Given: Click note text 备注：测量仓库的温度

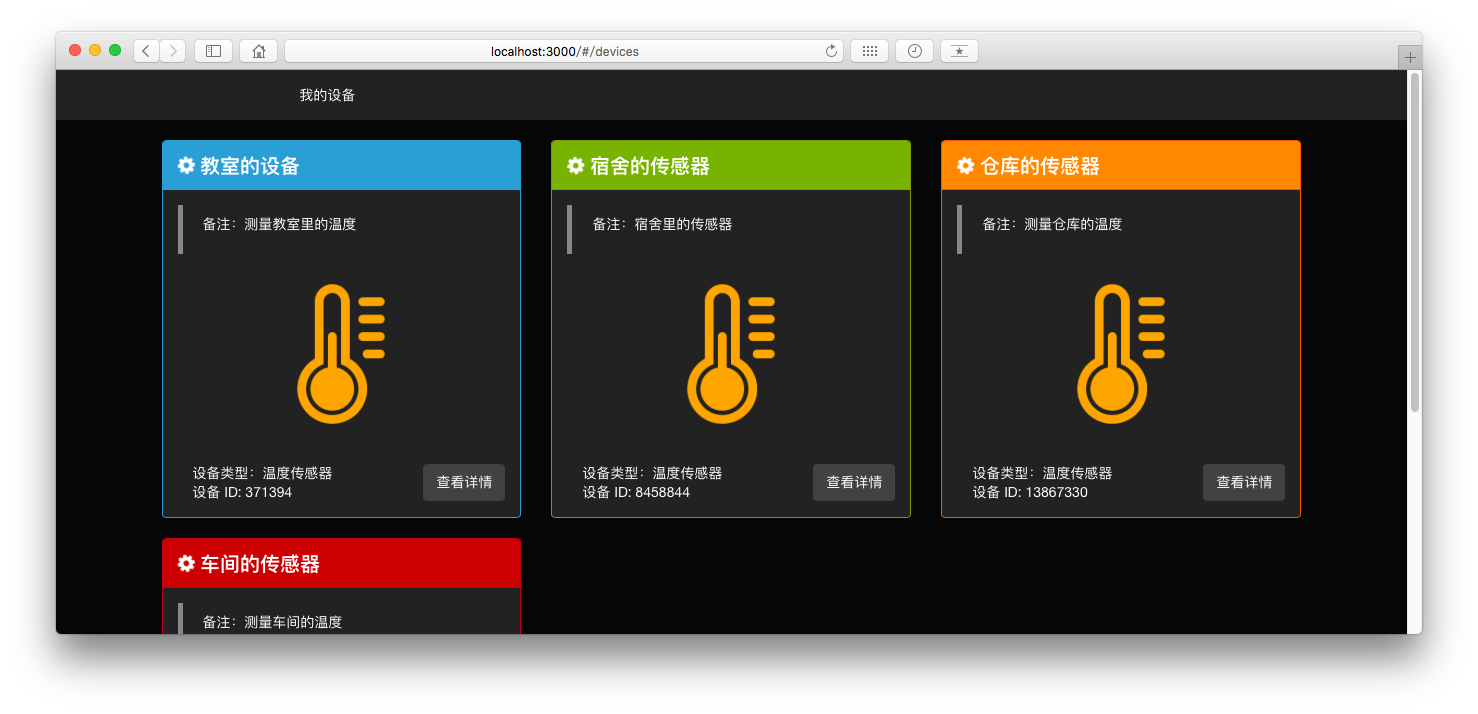Looking at the screenshot, I should (x=1052, y=224).
